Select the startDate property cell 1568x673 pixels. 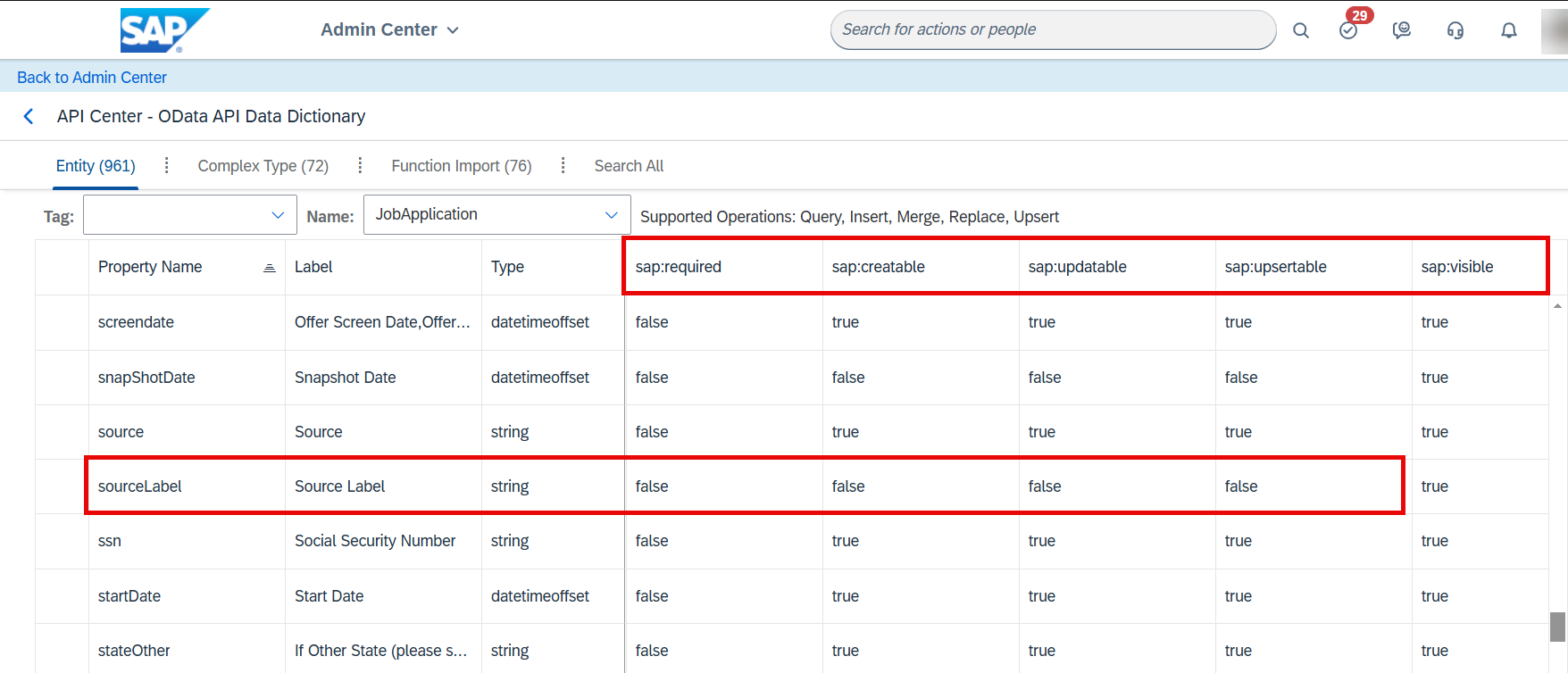pos(187,596)
